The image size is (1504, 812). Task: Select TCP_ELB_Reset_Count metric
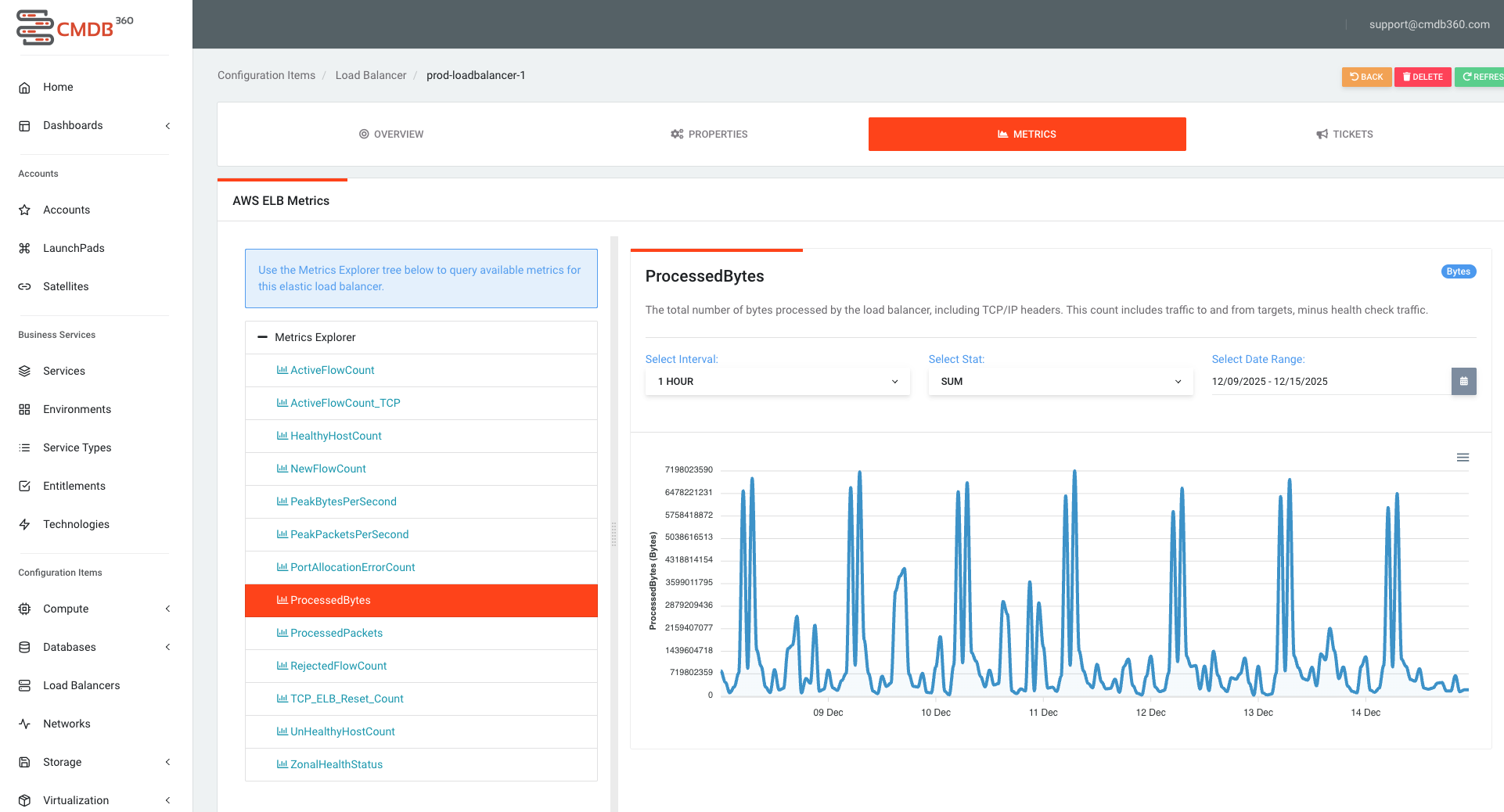421,699
